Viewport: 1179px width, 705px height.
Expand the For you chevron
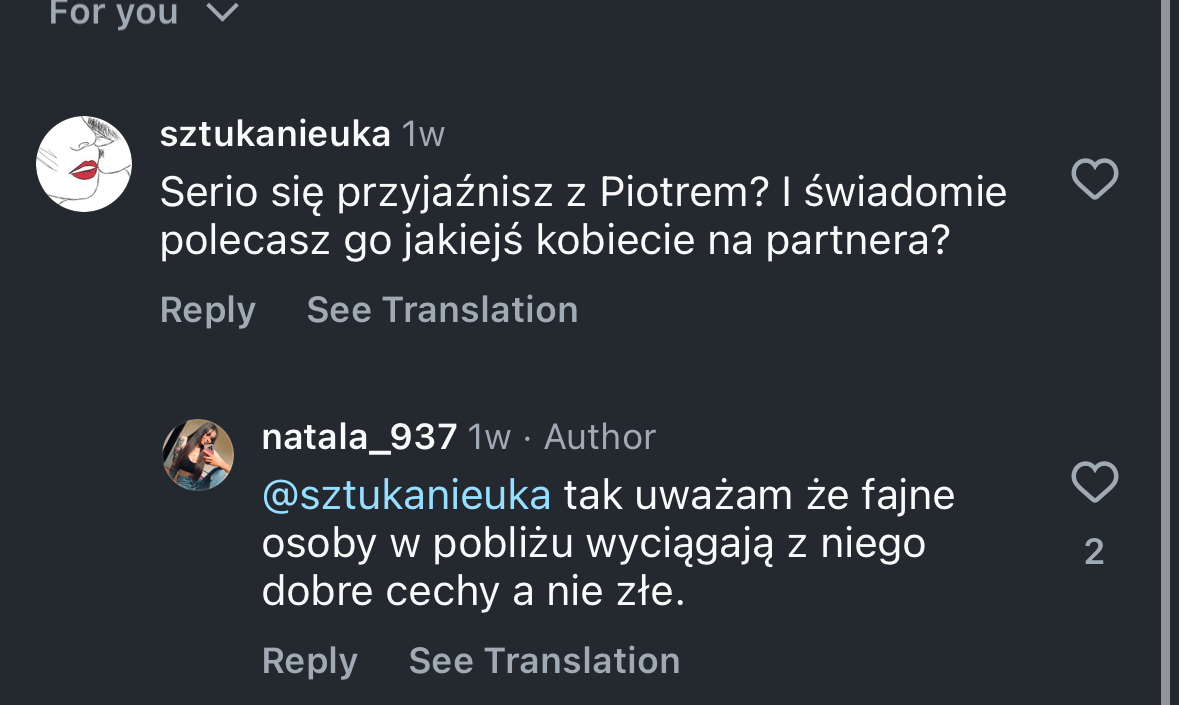[223, 13]
